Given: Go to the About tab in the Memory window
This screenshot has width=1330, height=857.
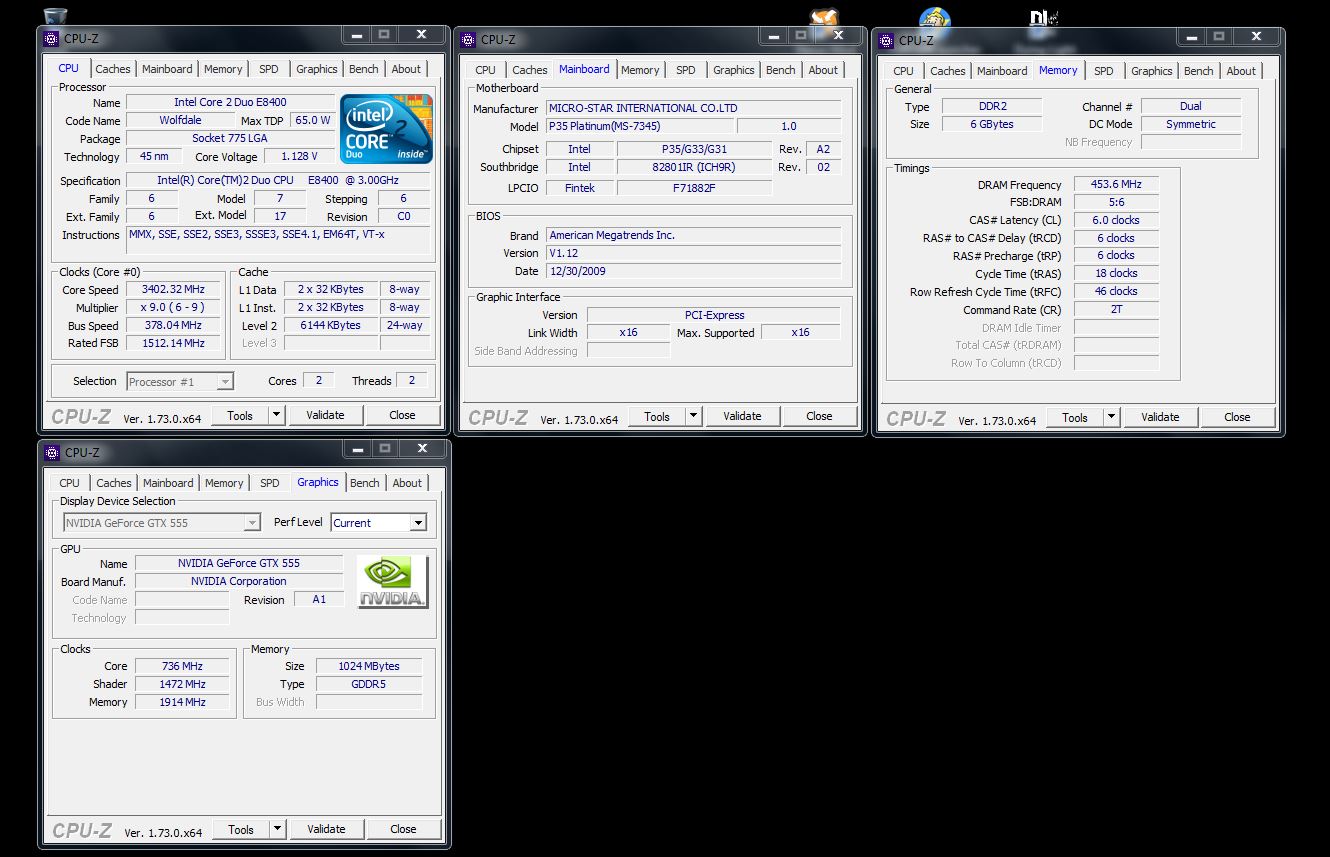Looking at the screenshot, I should [1241, 71].
